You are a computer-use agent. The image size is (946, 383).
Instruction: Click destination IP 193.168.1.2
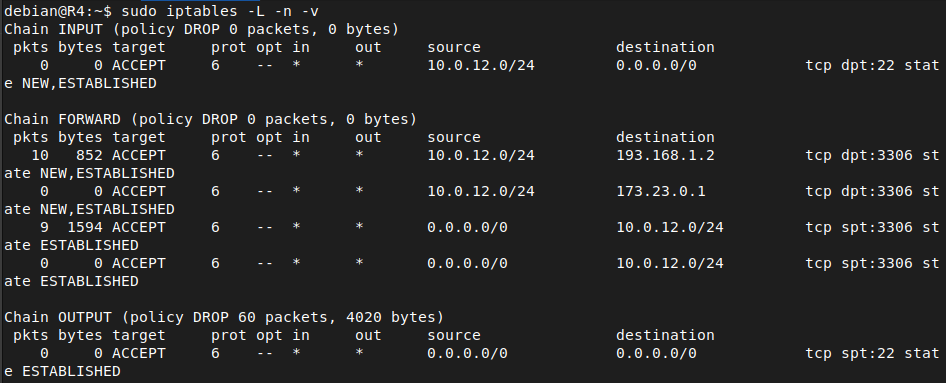[x=665, y=156]
